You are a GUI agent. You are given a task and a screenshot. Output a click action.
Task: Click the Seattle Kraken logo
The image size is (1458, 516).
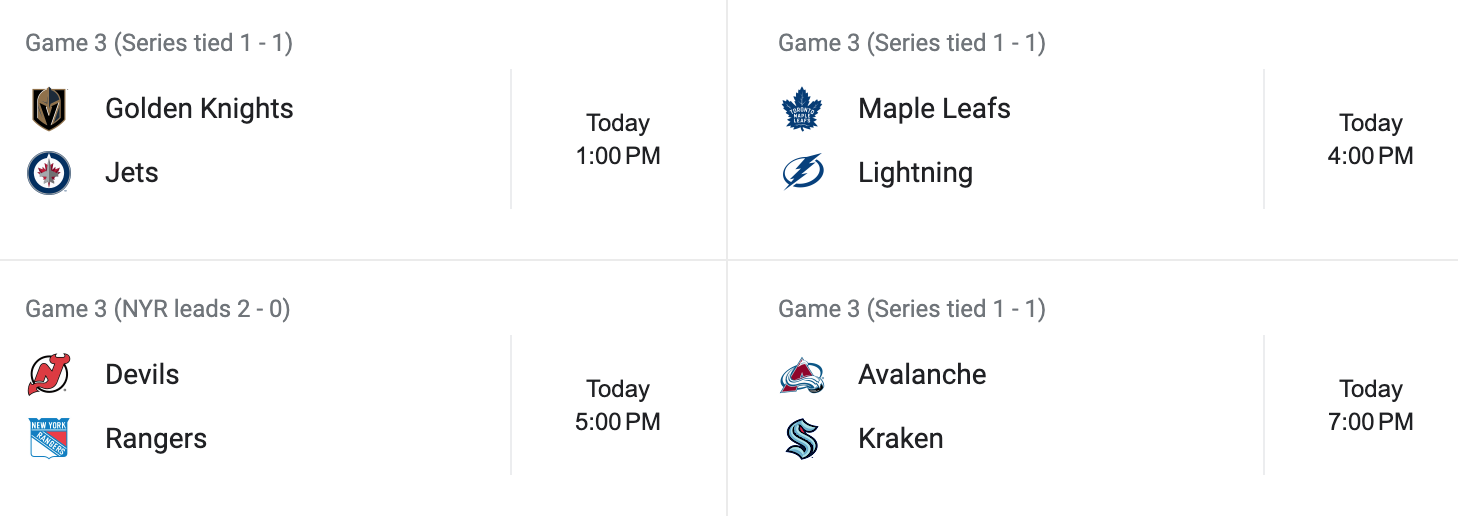tap(801, 439)
